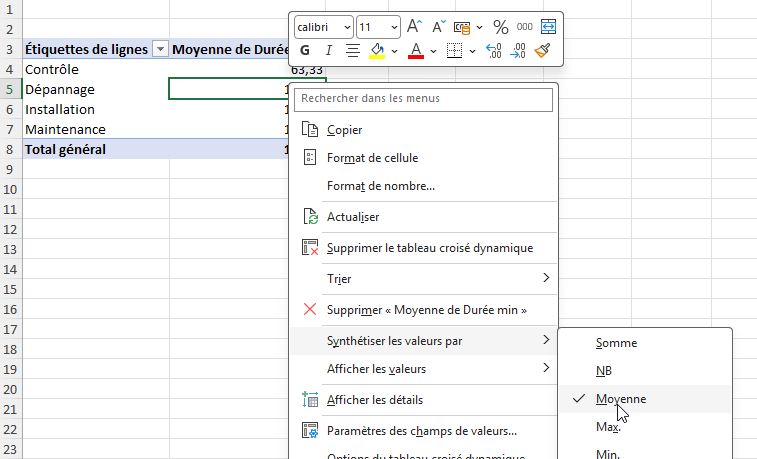Screen dimensions: 757x459
Task: Apply thousands separator style
Action: coord(524,27)
